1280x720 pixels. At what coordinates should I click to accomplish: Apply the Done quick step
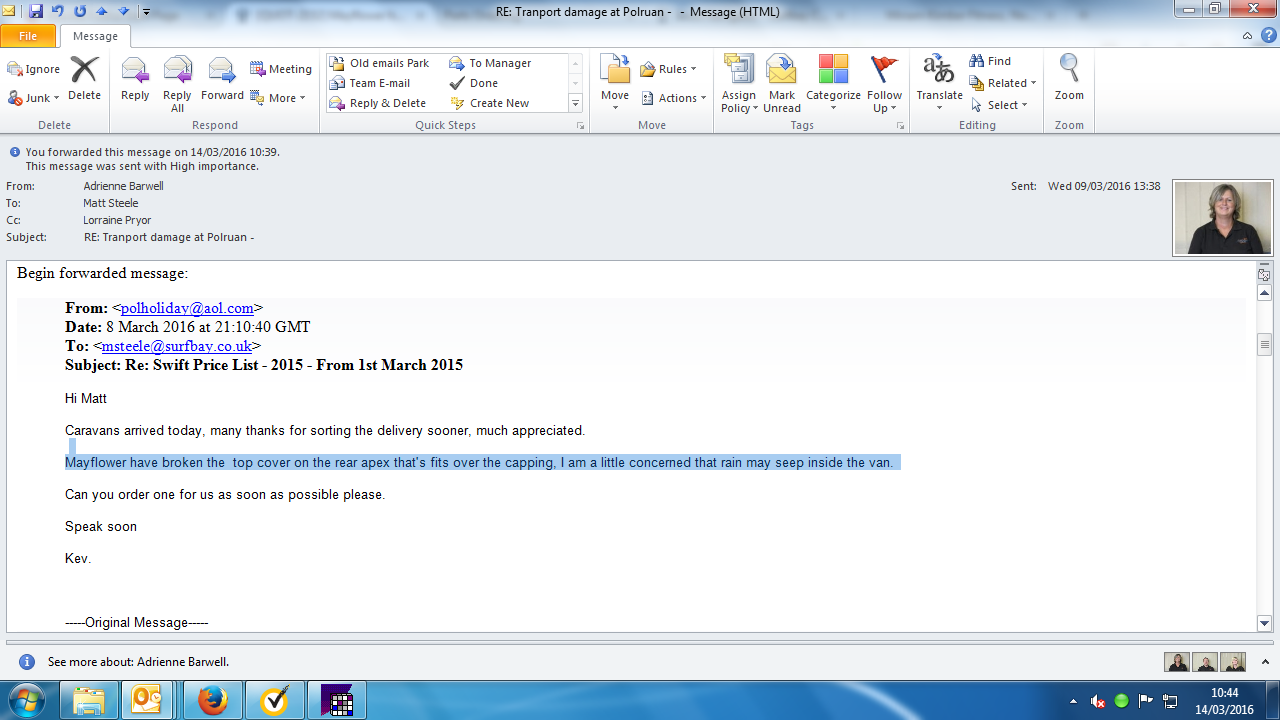pyautogui.click(x=474, y=83)
